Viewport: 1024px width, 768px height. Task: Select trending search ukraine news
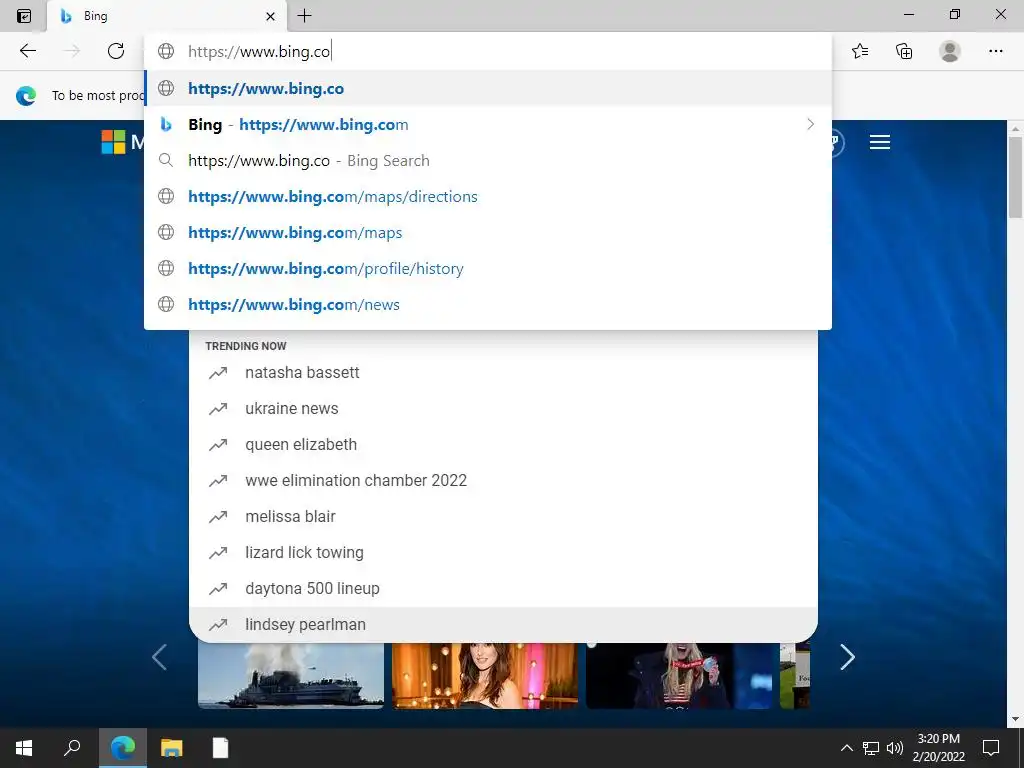coord(503,408)
